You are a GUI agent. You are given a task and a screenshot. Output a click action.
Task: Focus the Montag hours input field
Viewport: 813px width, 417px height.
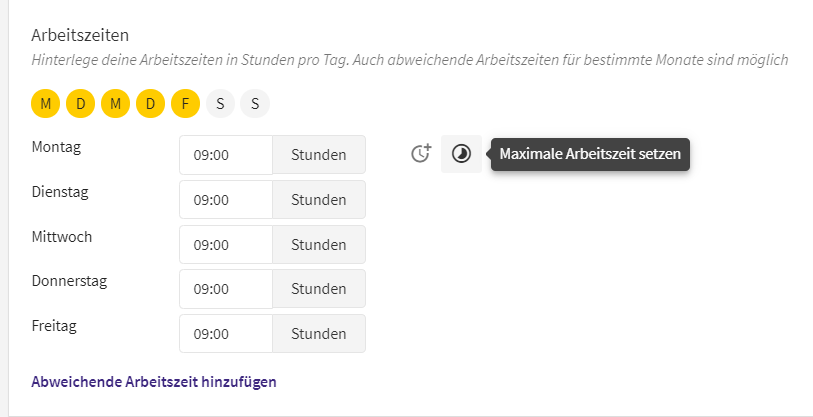pyautogui.click(x=226, y=155)
